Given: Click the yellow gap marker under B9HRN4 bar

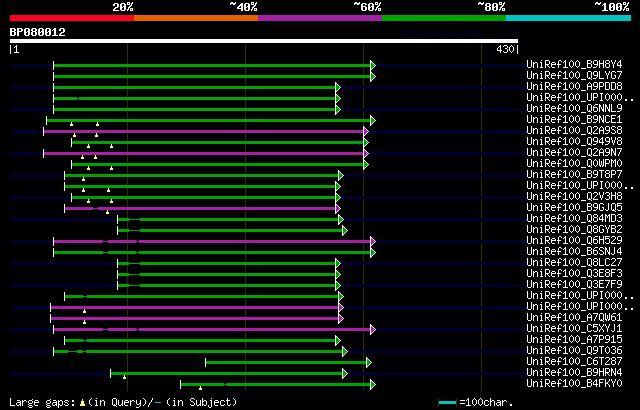Looking at the screenshot, I should point(124,377).
